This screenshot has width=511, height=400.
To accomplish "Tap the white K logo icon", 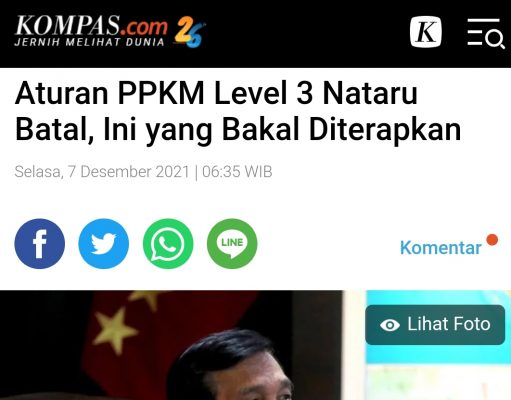I will pyautogui.click(x=426, y=32).
